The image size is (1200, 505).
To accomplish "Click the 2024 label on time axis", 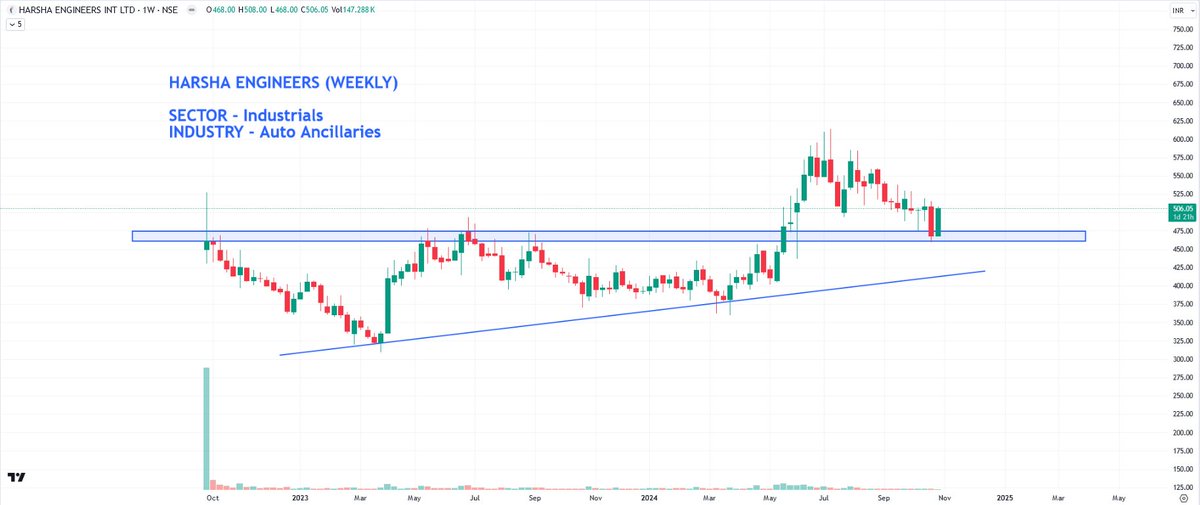I will click(x=648, y=496).
